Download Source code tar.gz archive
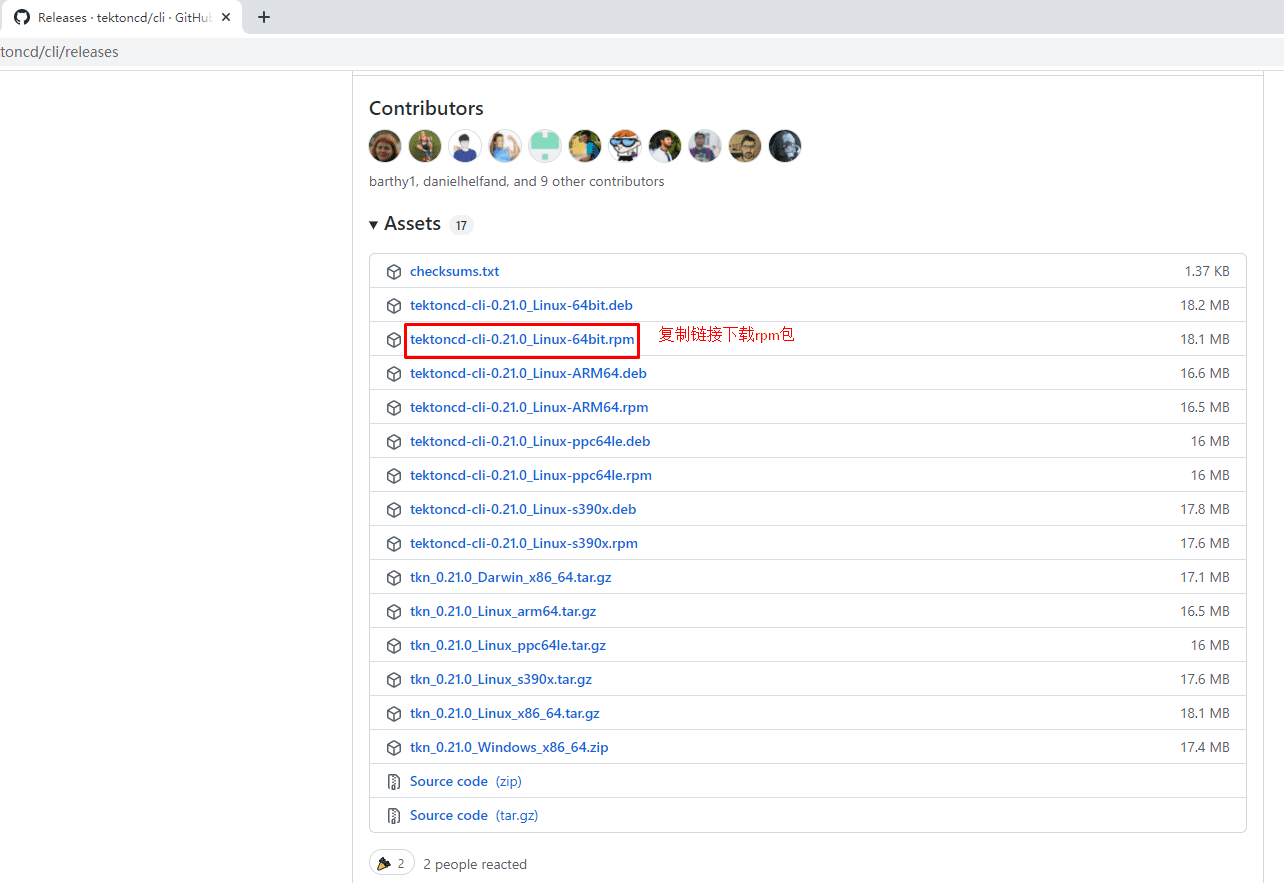This screenshot has height=883, width=1284. pyautogui.click(x=474, y=815)
